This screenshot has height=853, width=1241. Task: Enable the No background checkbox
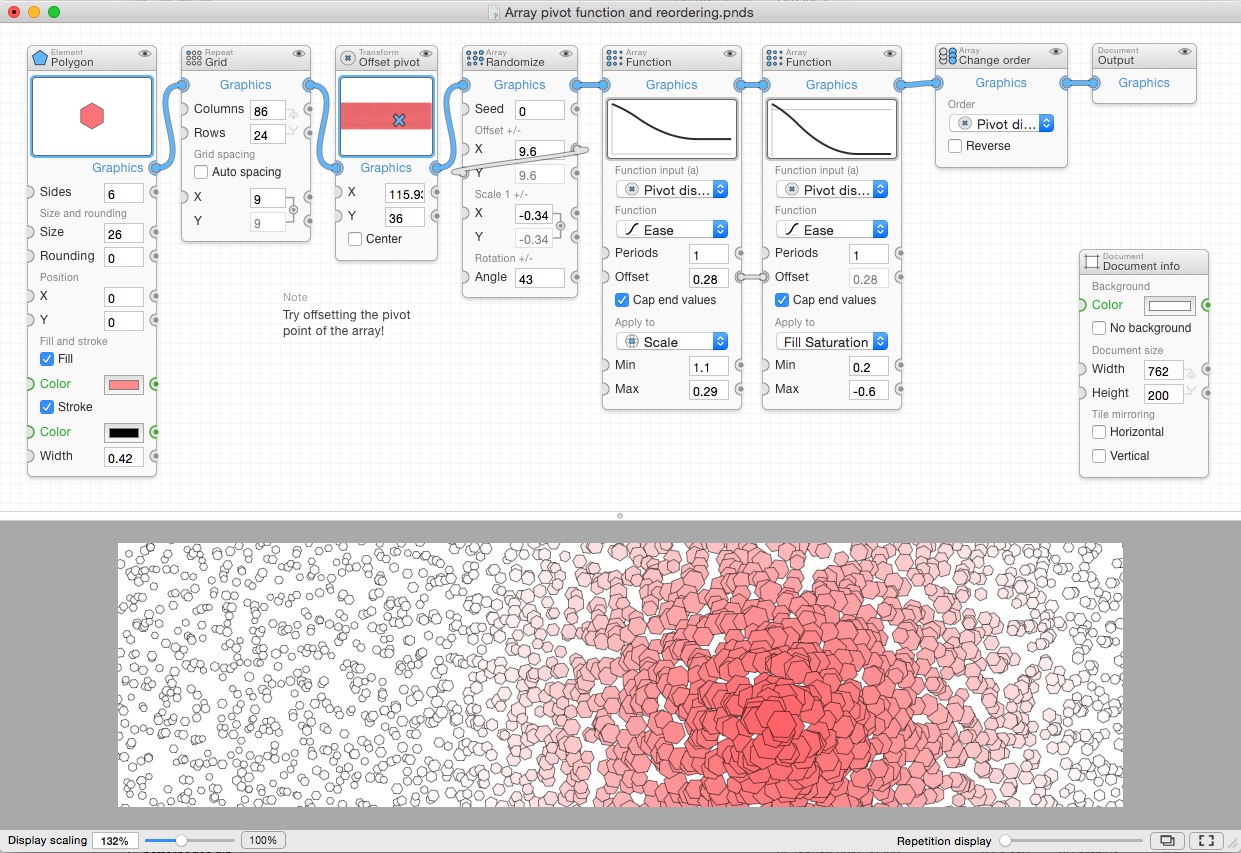(1099, 328)
